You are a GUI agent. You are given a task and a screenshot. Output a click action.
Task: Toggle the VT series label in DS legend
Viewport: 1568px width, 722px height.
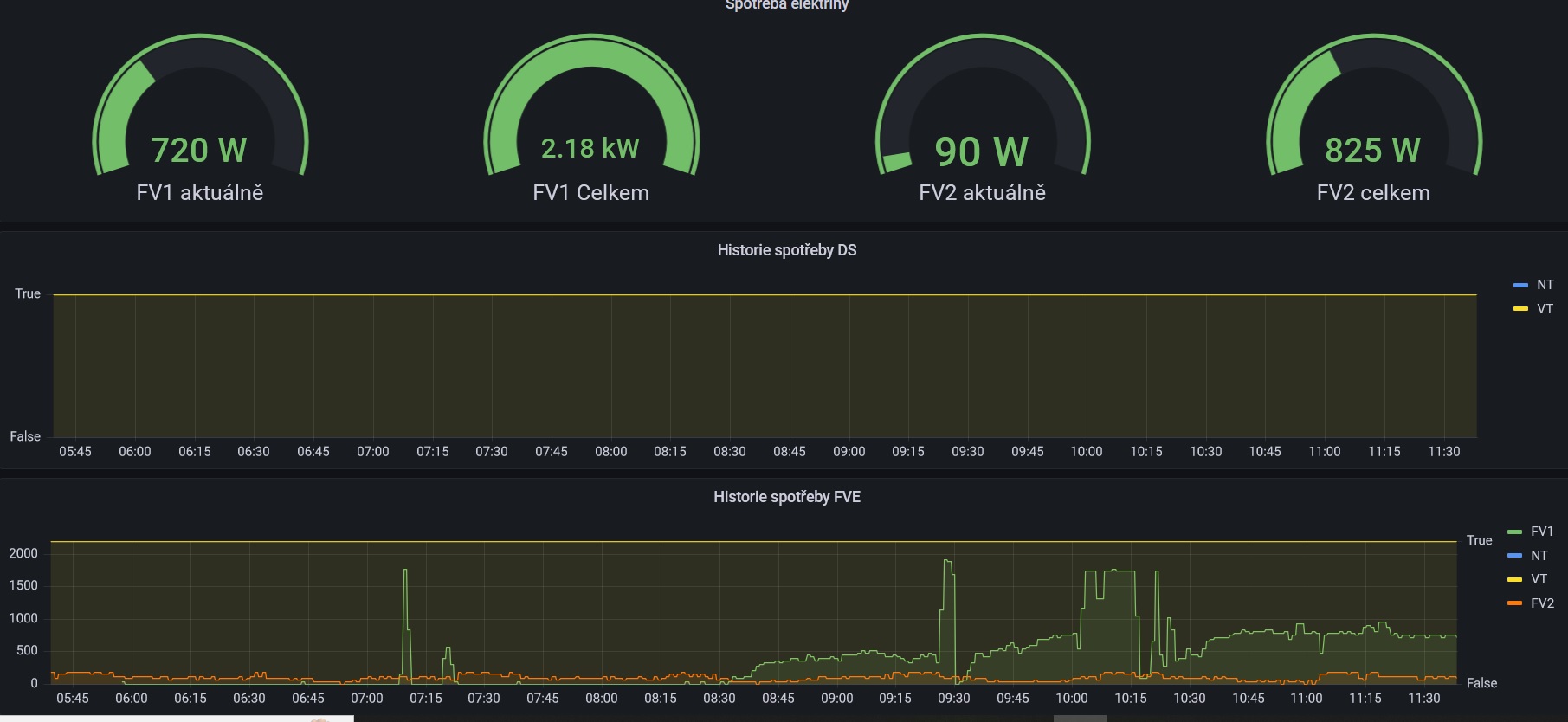pyautogui.click(x=1545, y=309)
